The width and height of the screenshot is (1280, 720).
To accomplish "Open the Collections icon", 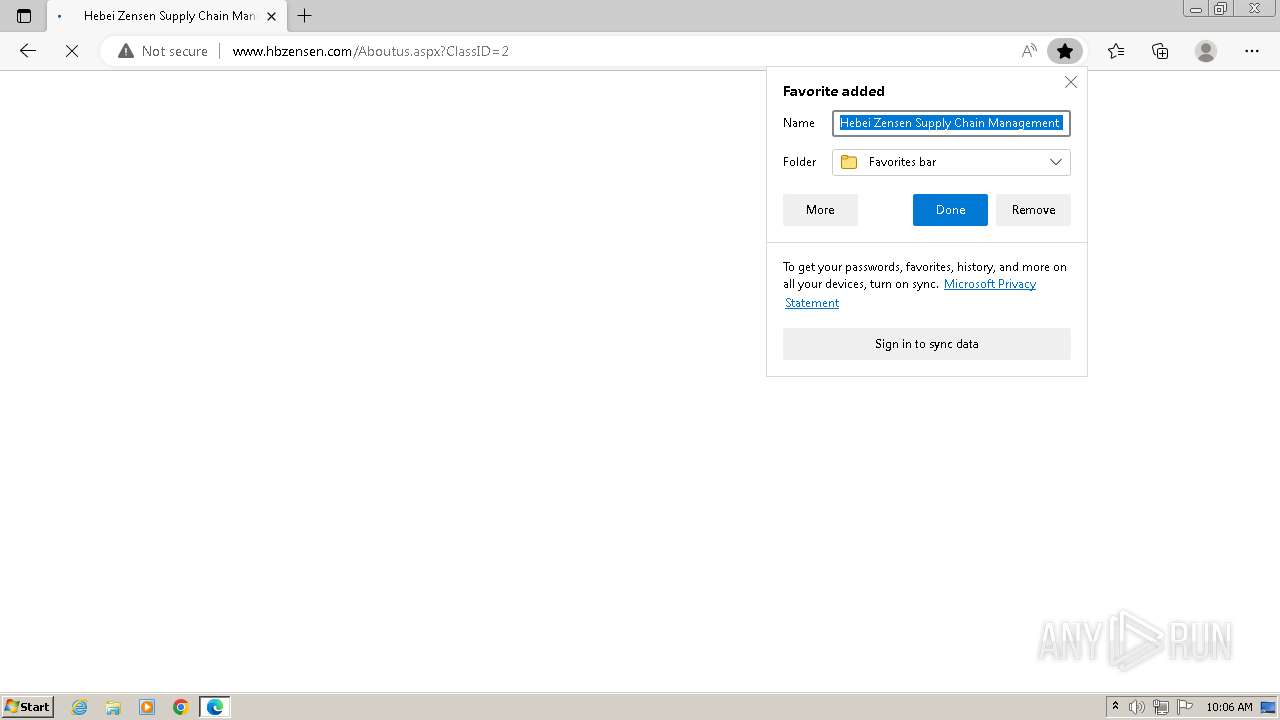I will [x=1160, y=51].
